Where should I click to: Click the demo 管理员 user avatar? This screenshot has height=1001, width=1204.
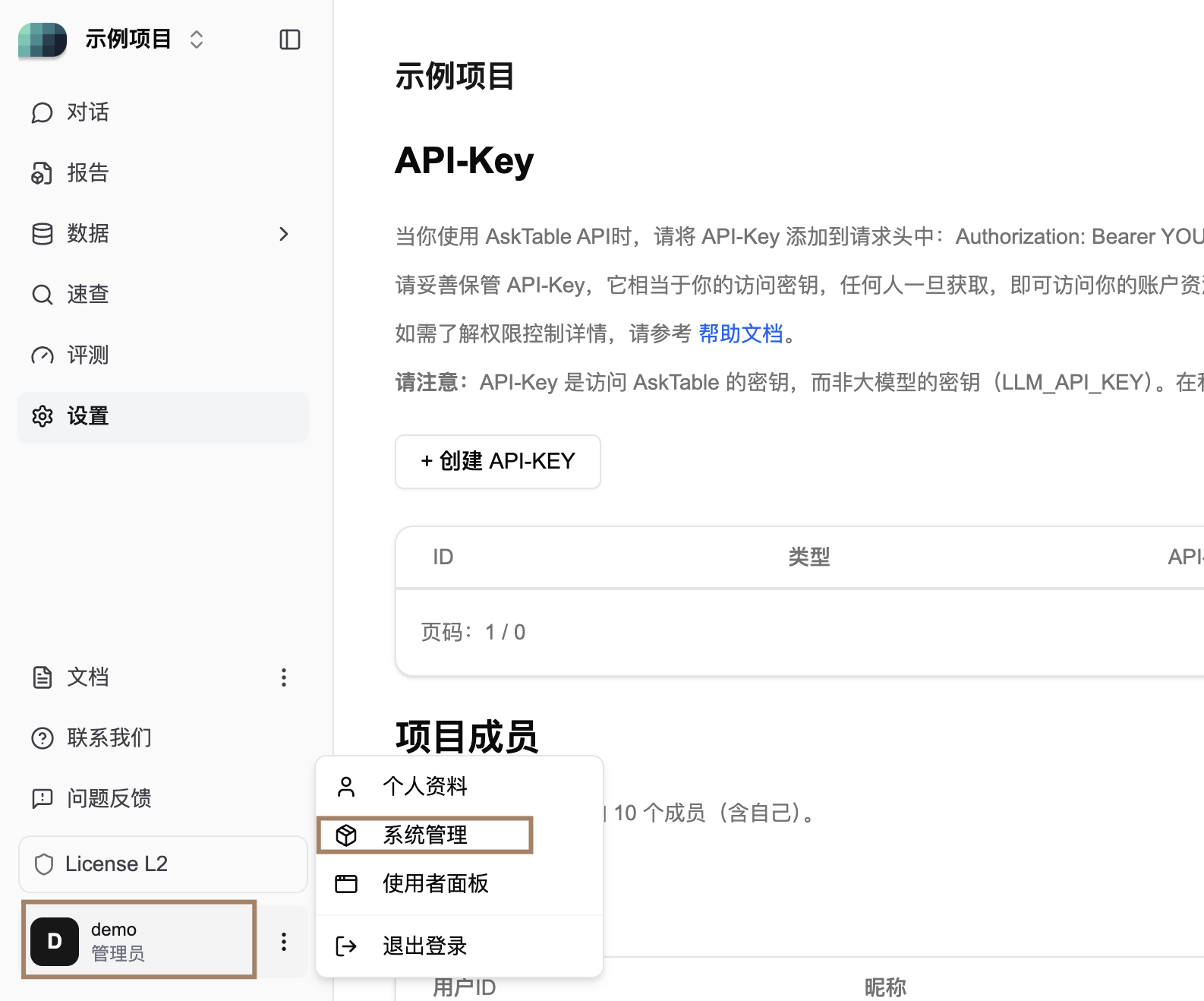tap(55, 942)
